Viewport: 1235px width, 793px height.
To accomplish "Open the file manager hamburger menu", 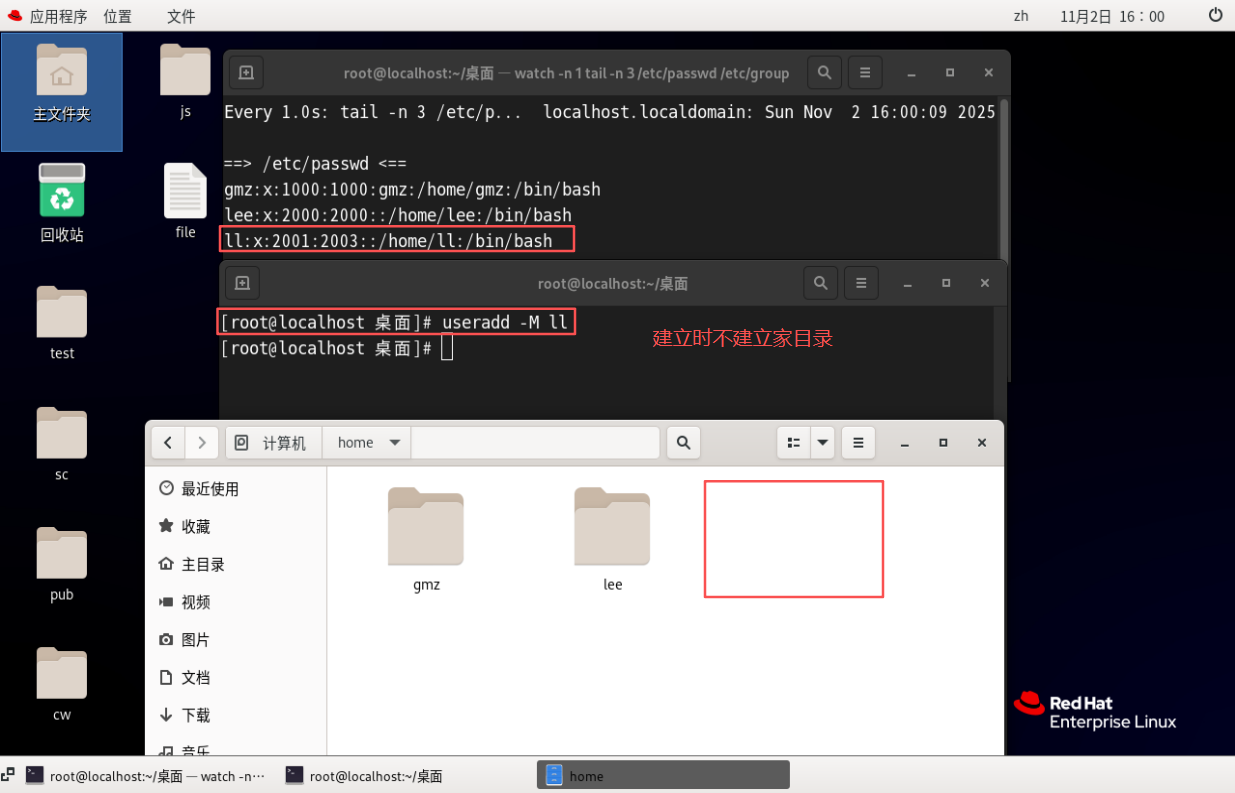I will (858, 442).
